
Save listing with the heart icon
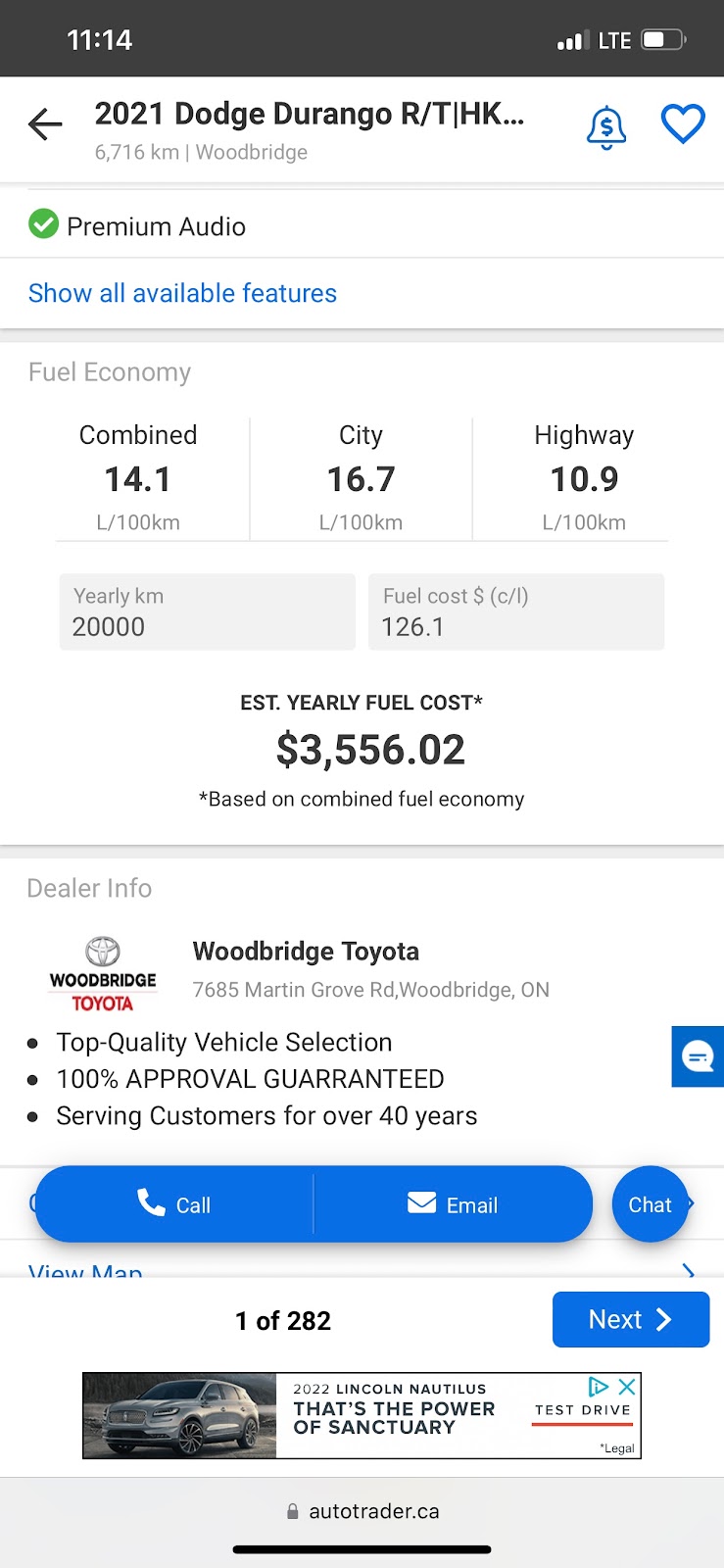point(683,124)
